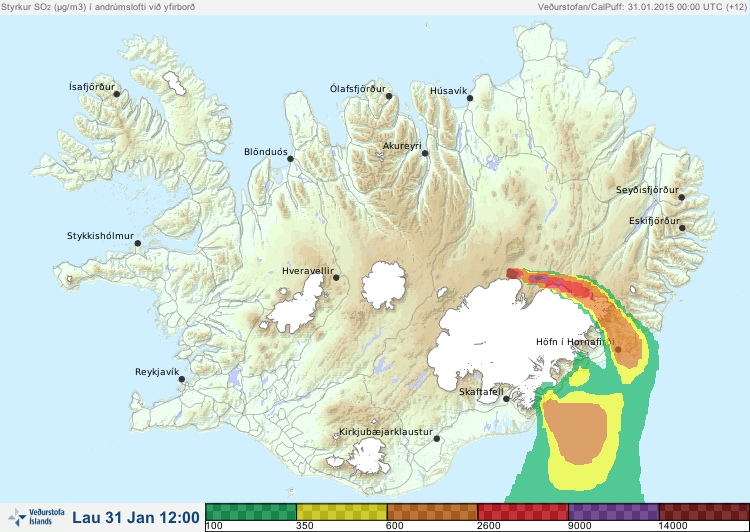750x532 pixels.
Task: Click the 'Hveravellir' map label
Action: (308, 271)
